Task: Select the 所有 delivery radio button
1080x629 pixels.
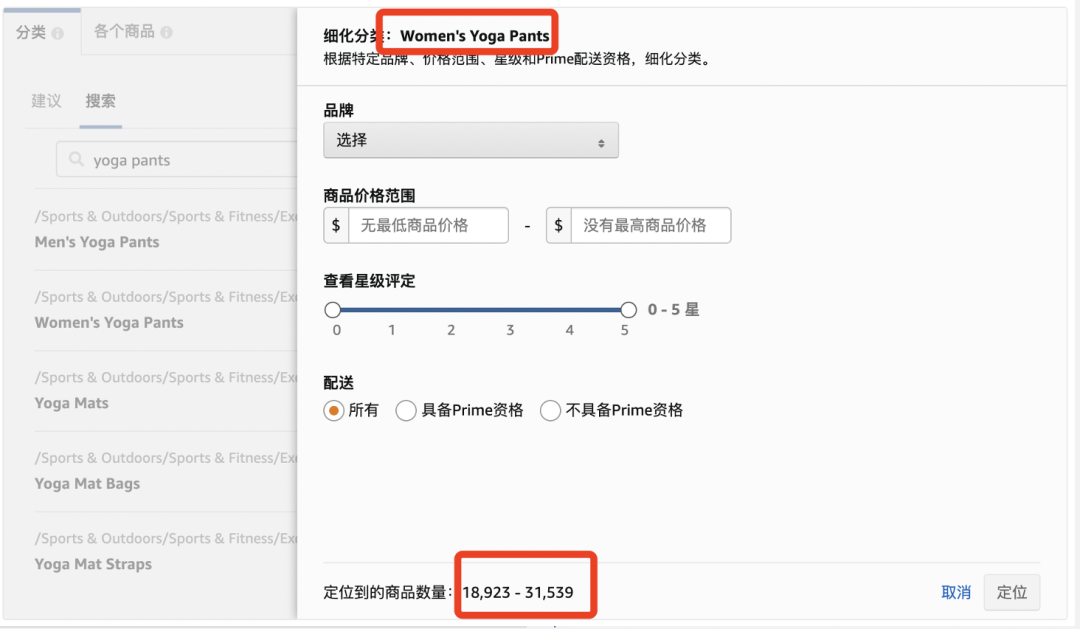Action: 333,410
